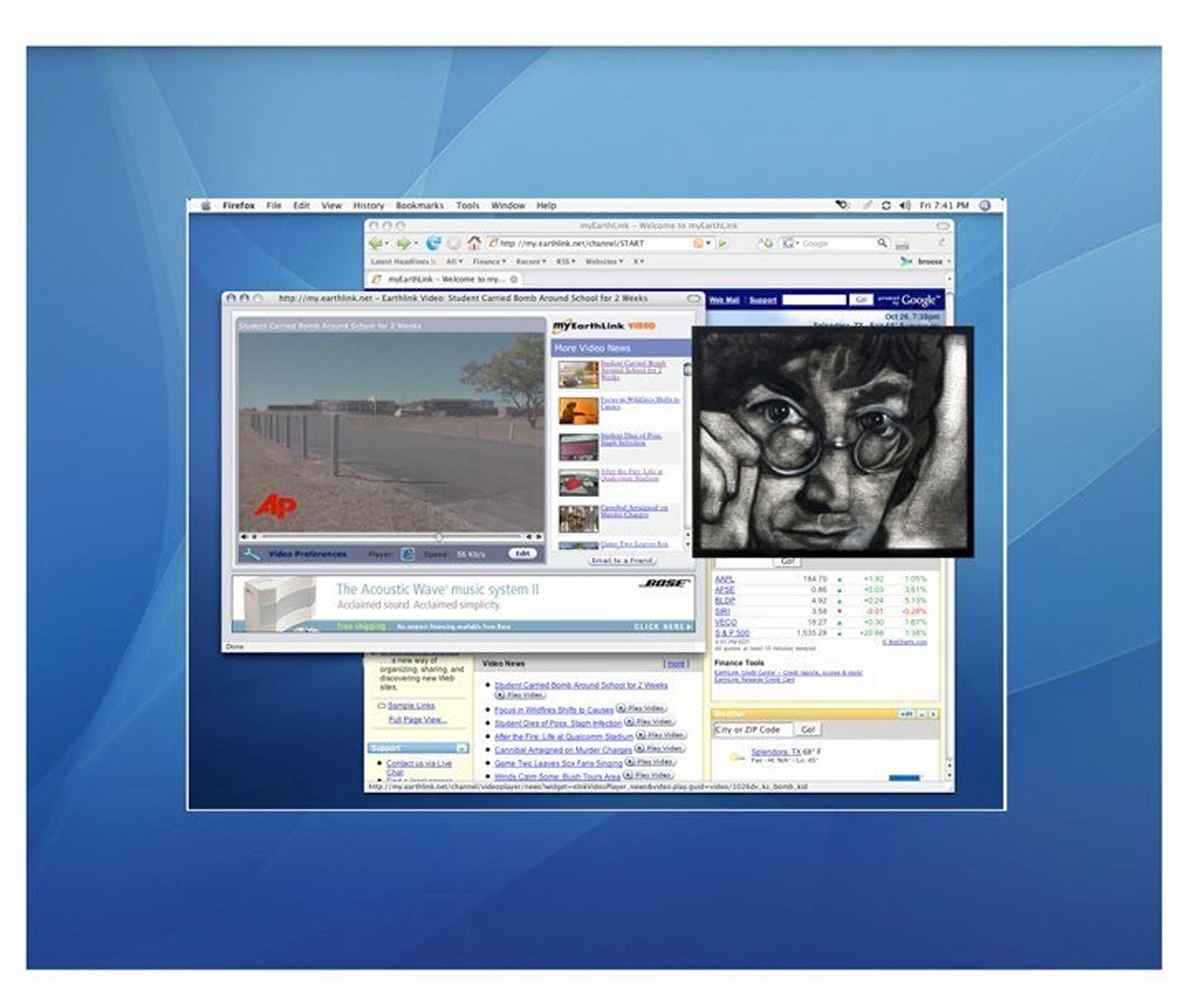Image resolution: width=1192 pixels, height=1008 pixels.
Task: Open the Edit menu
Action: coord(301,205)
